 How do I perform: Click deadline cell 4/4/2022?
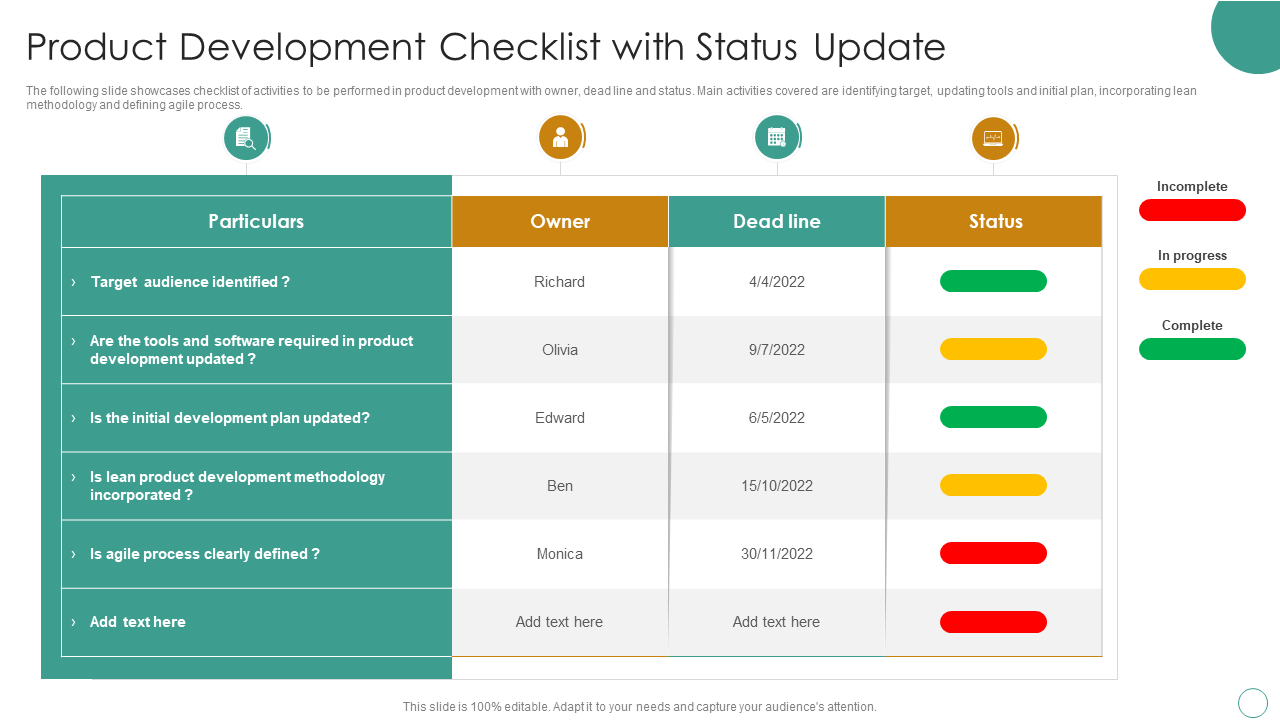[777, 282]
